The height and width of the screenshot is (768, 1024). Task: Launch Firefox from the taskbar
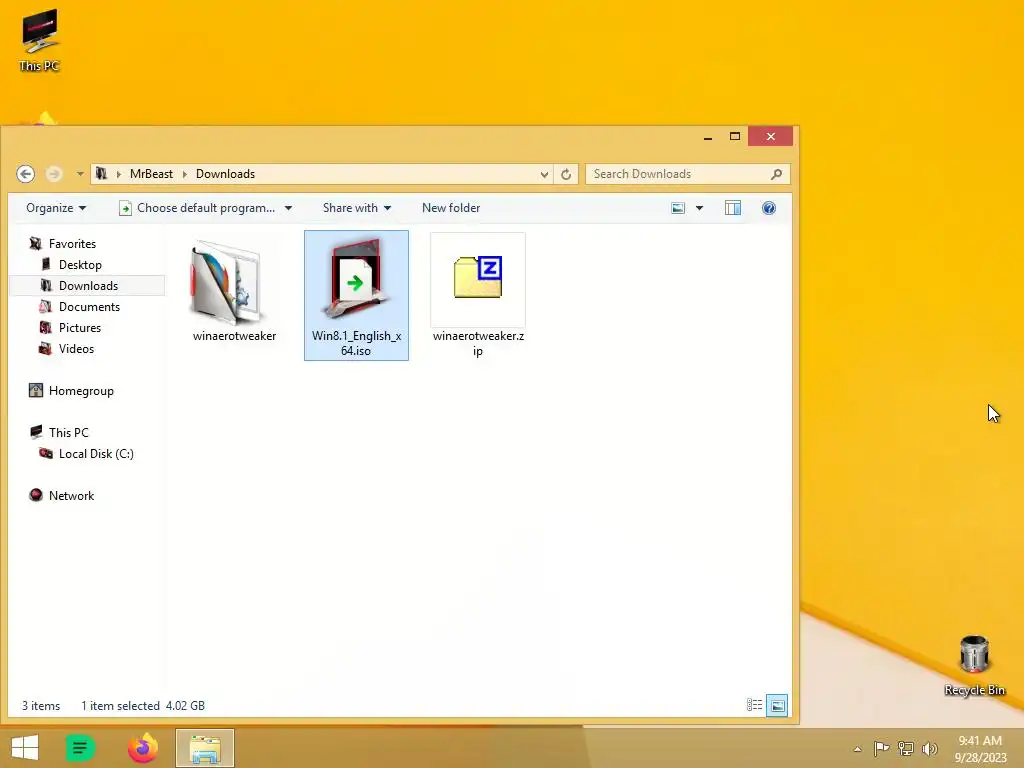143,748
